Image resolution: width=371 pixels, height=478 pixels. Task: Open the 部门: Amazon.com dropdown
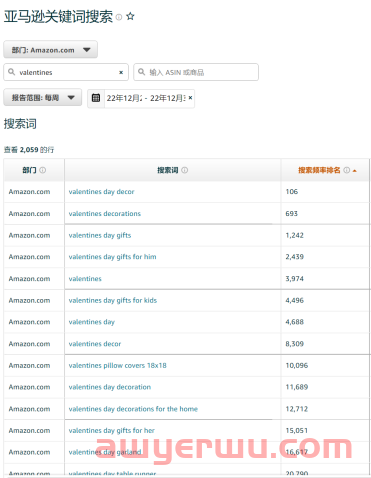coord(51,50)
